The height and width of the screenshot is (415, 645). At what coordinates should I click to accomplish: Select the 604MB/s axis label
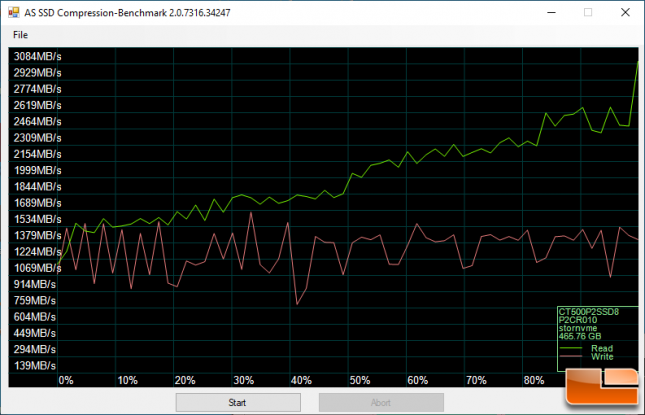click(35, 317)
